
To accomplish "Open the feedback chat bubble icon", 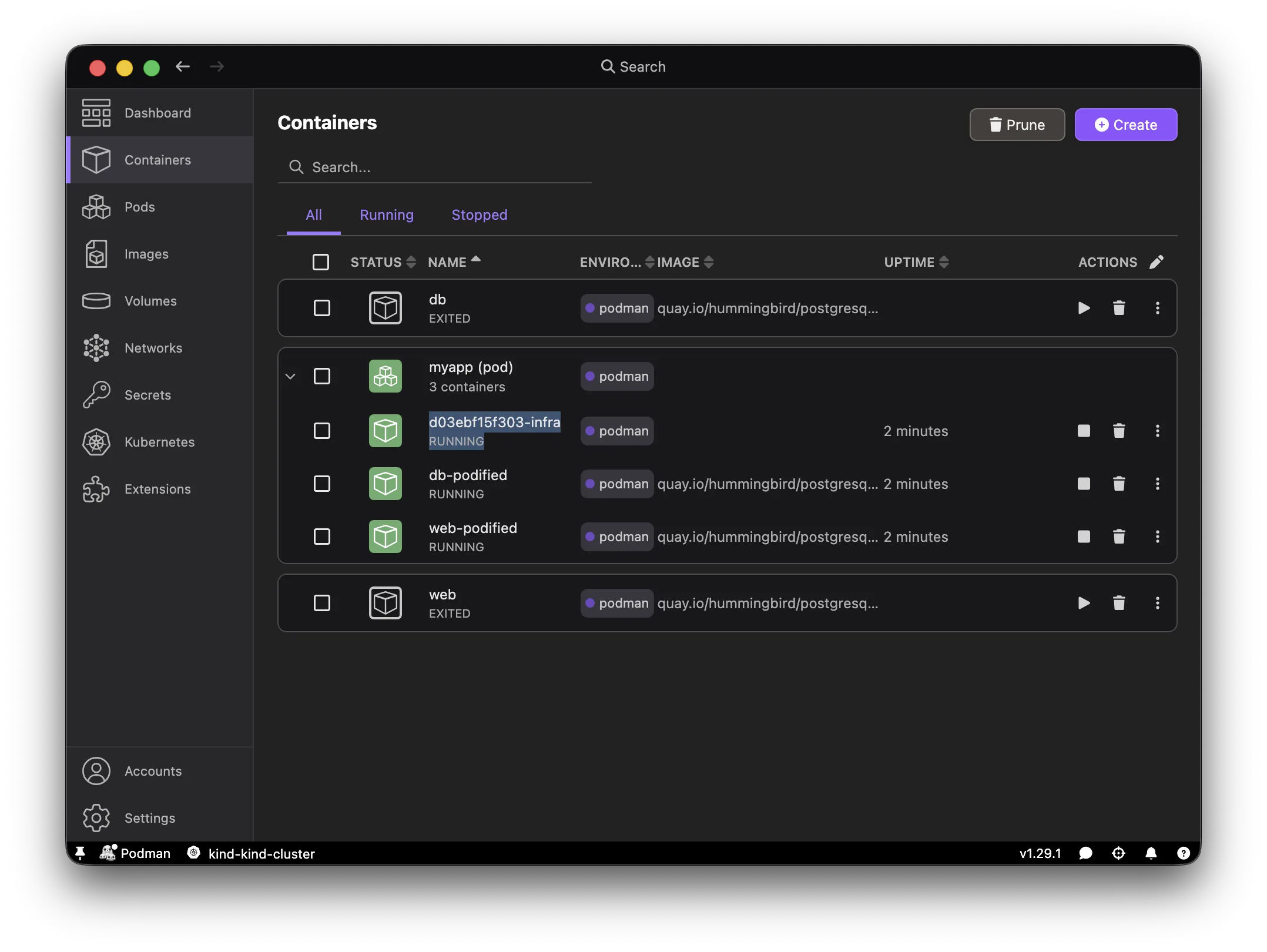I will point(1086,853).
